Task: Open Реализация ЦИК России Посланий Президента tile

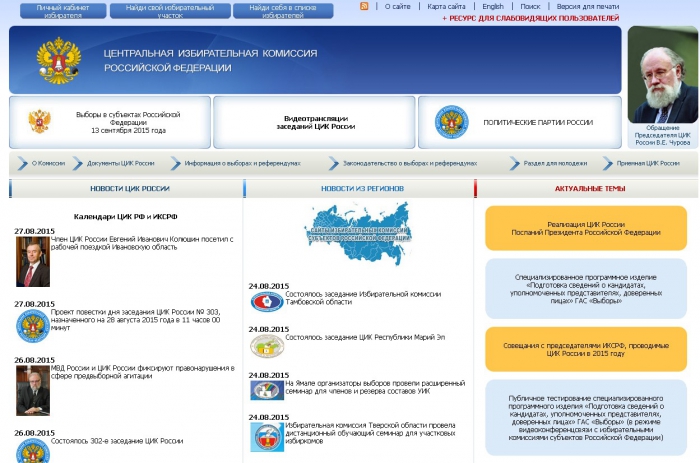Action: (x=586, y=228)
